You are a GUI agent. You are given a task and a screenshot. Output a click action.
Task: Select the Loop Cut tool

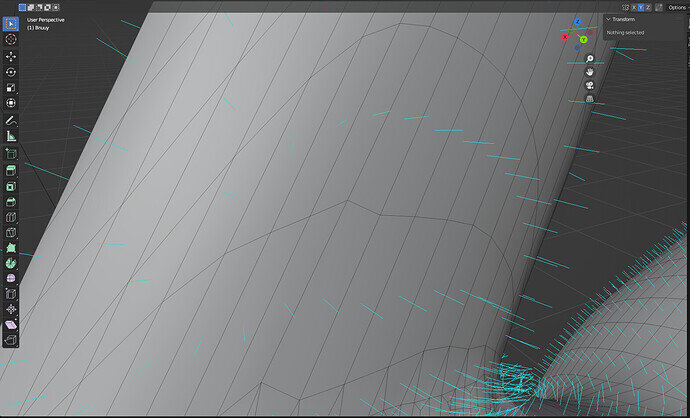pyautogui.click(x=11, y=217)
